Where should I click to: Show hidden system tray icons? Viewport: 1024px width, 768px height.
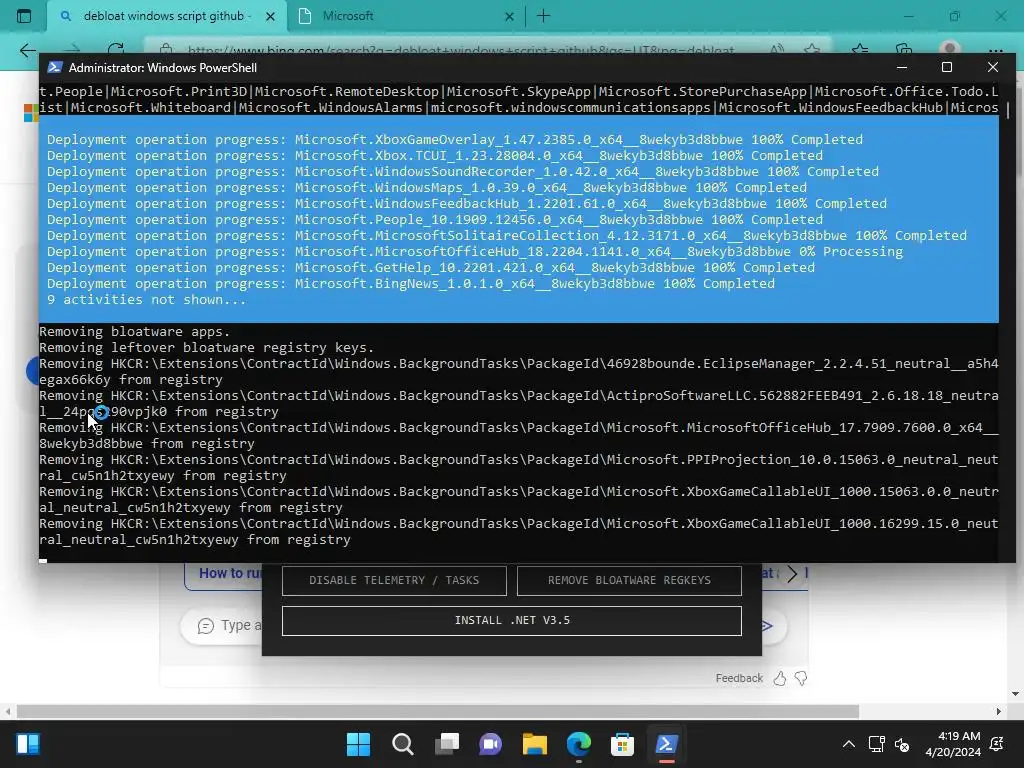848,744
